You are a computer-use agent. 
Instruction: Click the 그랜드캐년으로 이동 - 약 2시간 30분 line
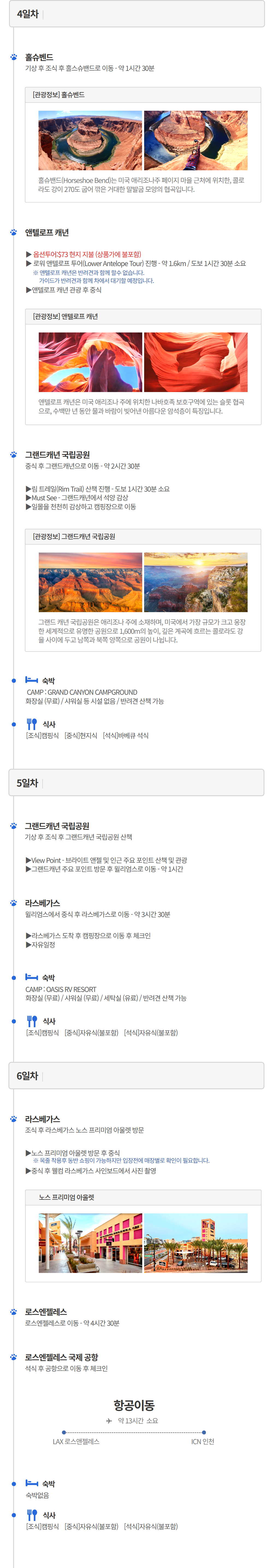(x=83, y=466)
